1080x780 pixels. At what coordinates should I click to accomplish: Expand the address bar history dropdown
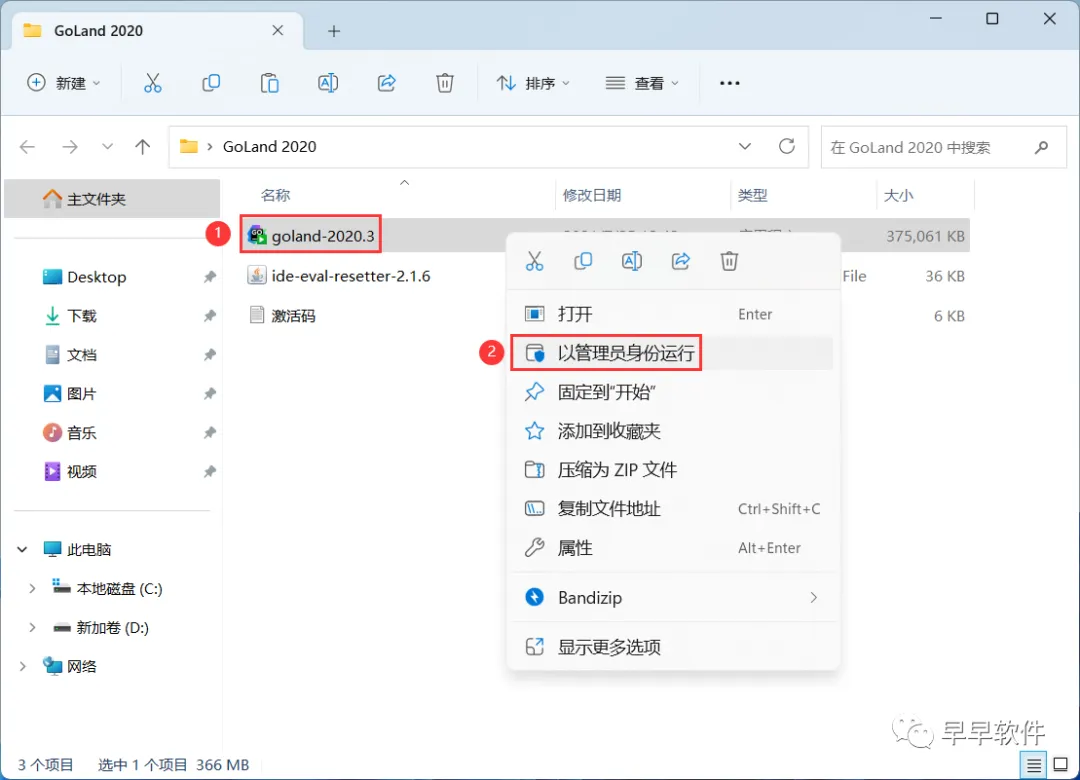coord(745,146)
